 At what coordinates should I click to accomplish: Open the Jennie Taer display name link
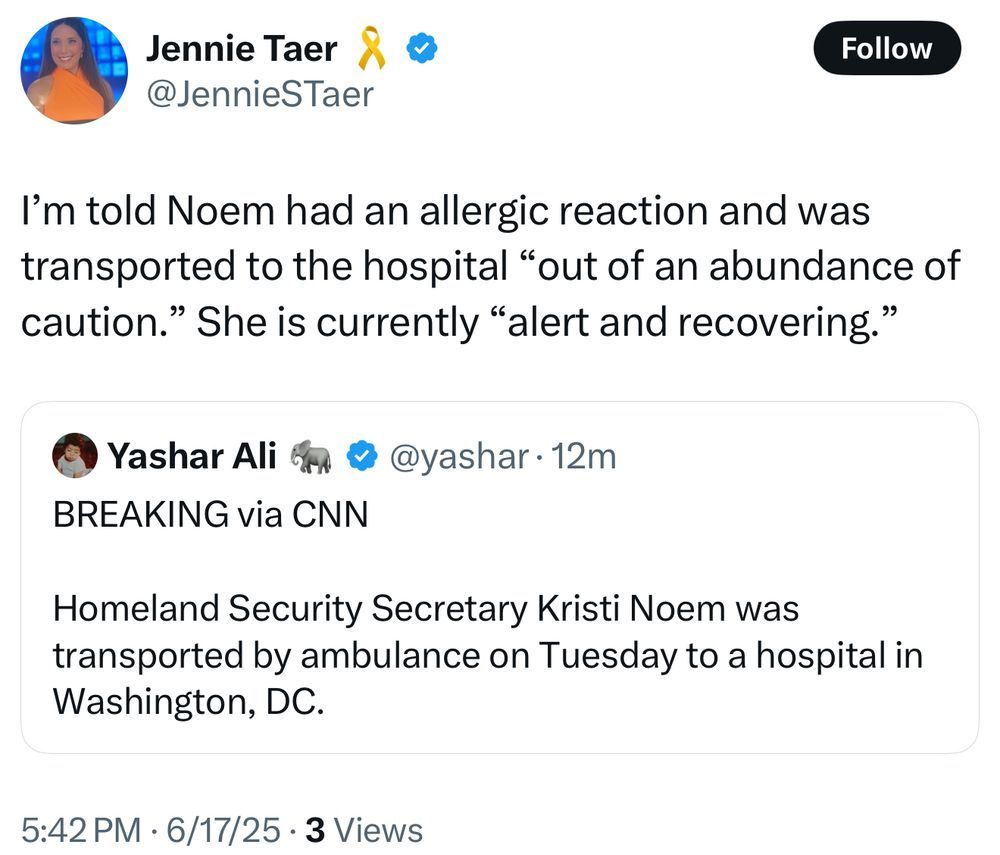click(242, 49)
